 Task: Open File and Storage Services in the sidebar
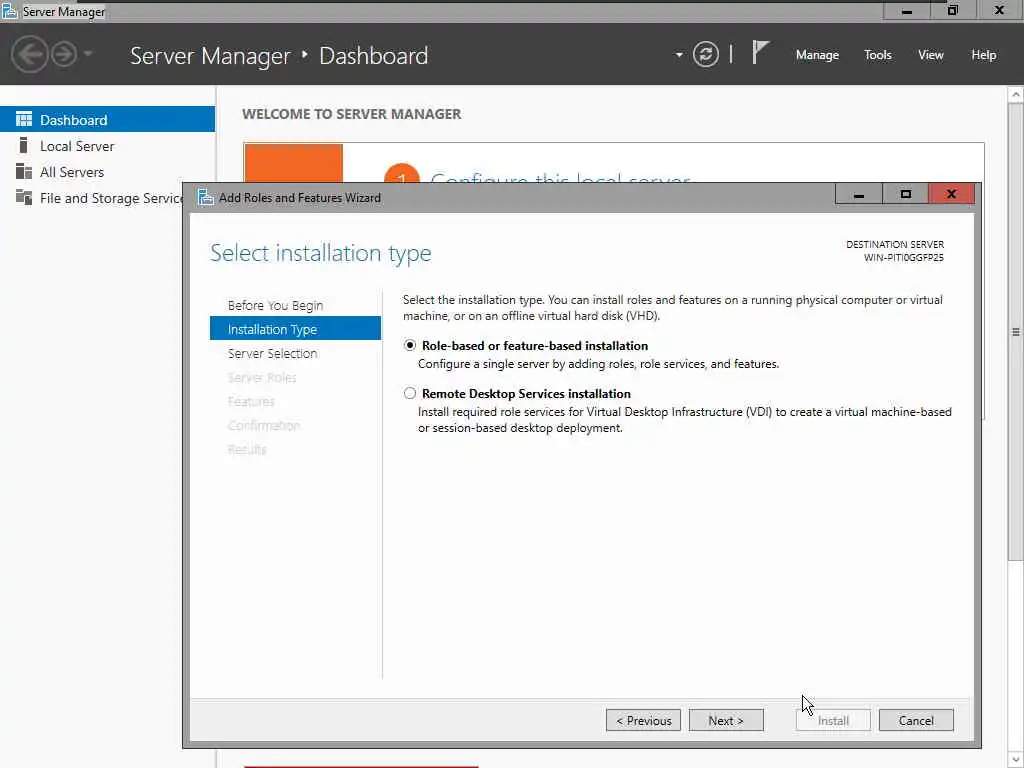tap(91, 198)
